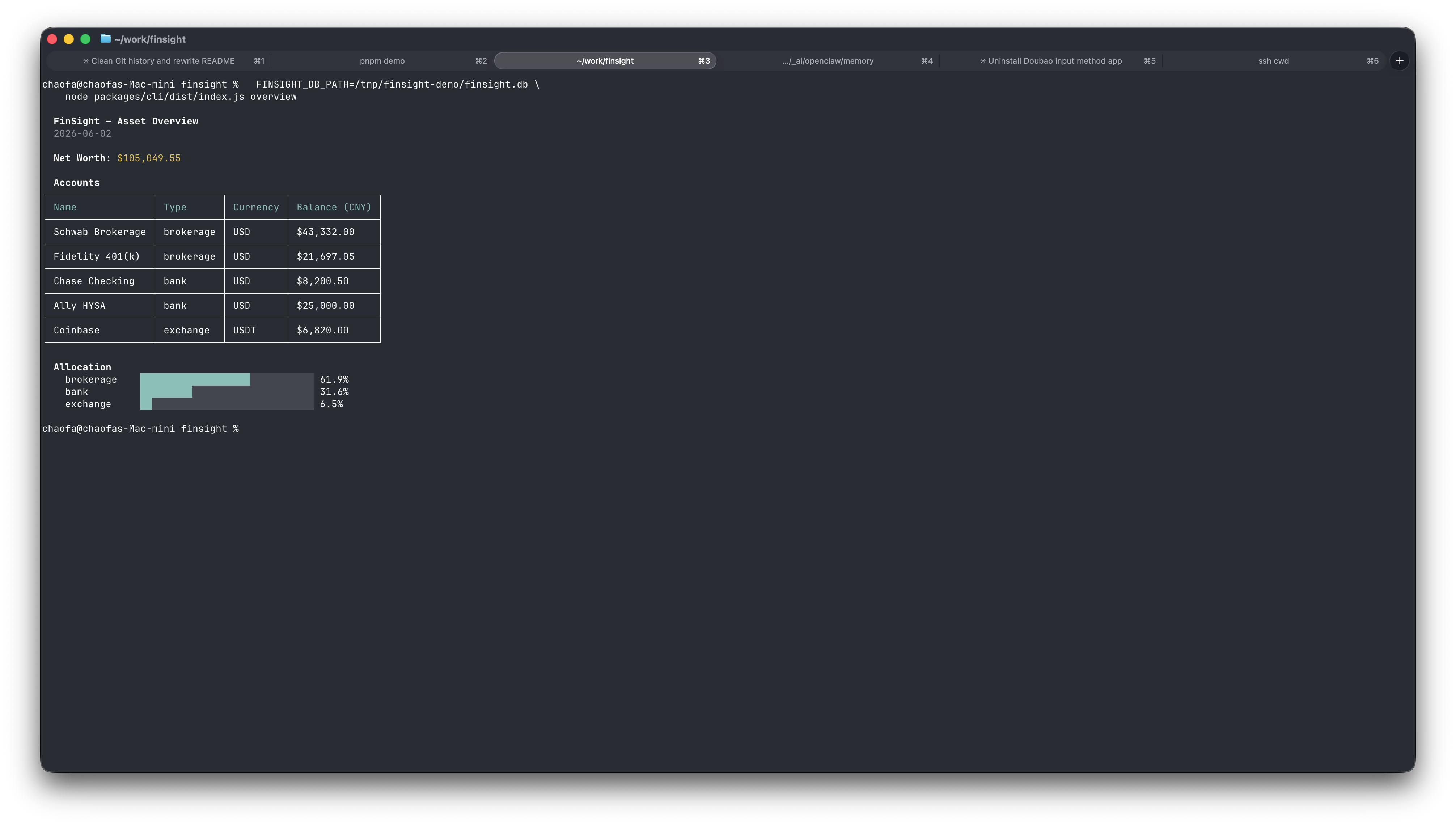Switch to Clean Git history and rewrite README tab
The height and width of the screenshot is (826, 1456).
click(159, 61)
